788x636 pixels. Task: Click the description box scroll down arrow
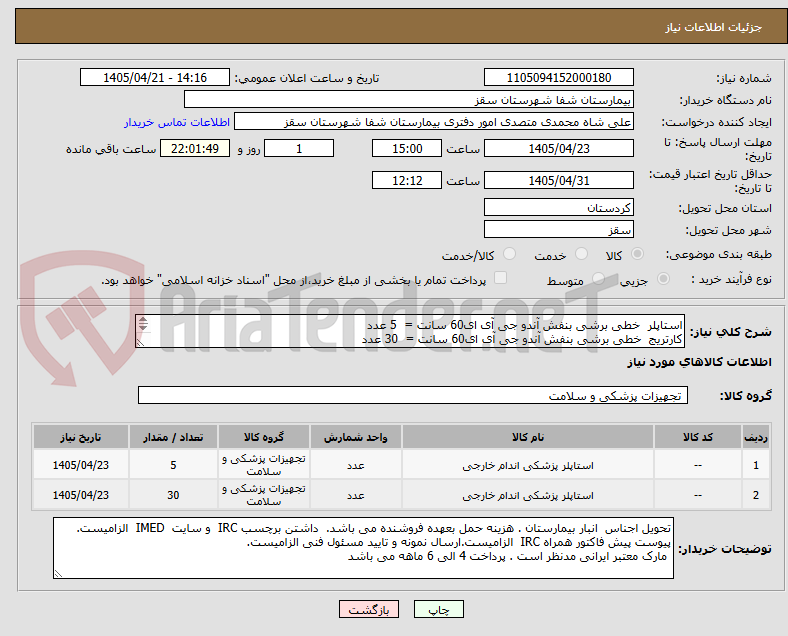143,328
